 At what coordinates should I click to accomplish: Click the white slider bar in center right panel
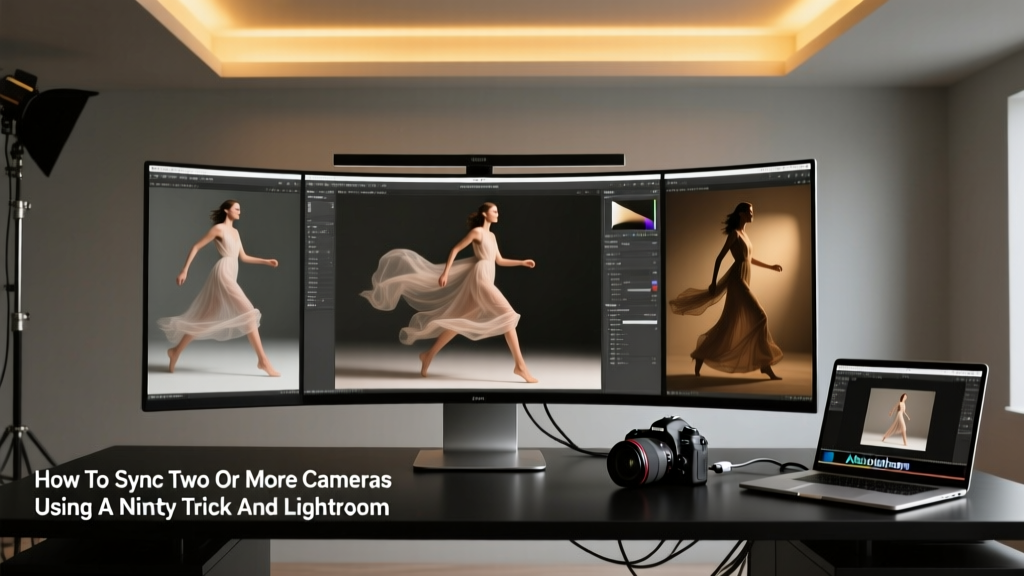(640, 322)
